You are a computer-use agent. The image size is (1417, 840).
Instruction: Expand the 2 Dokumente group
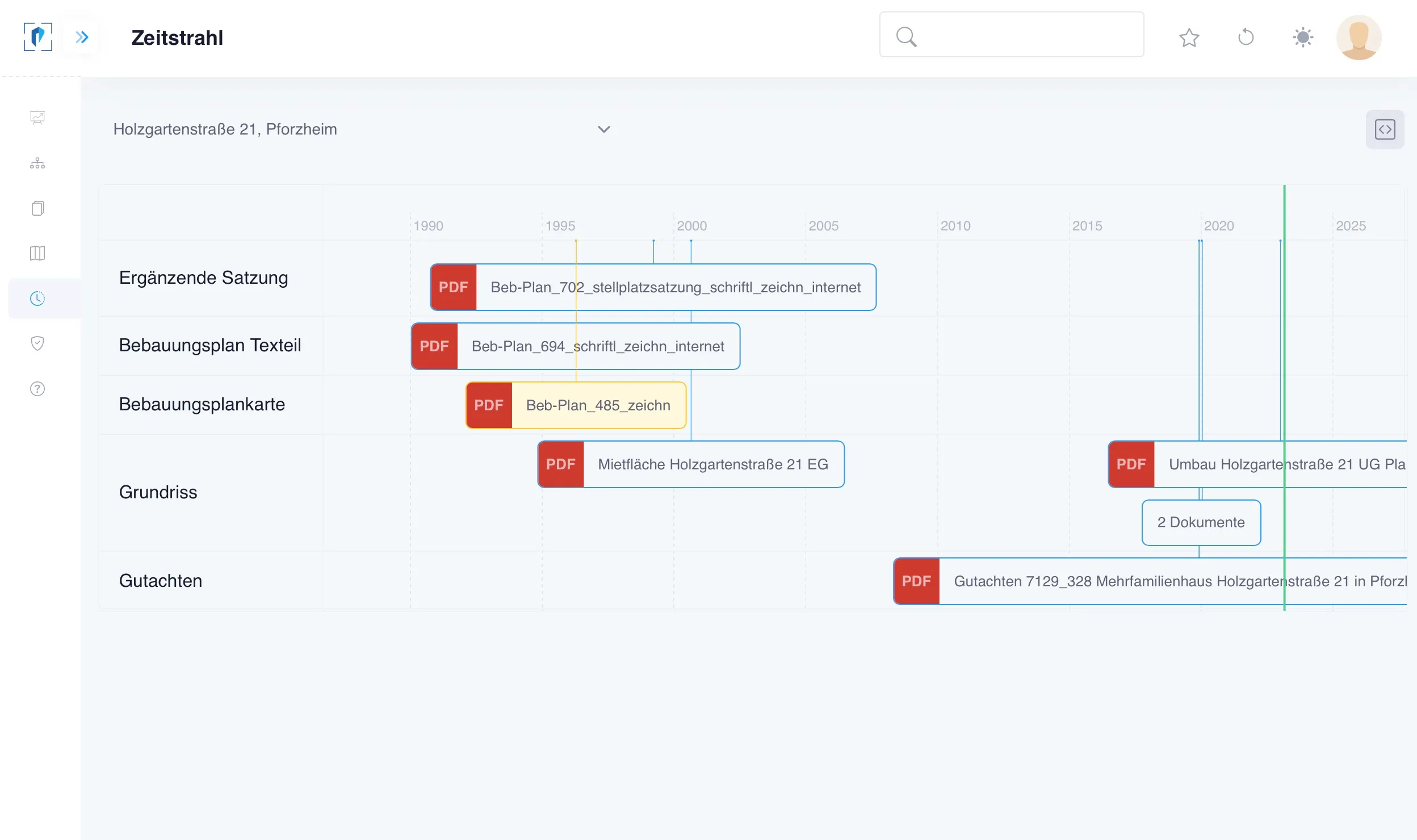[1201, 523]
